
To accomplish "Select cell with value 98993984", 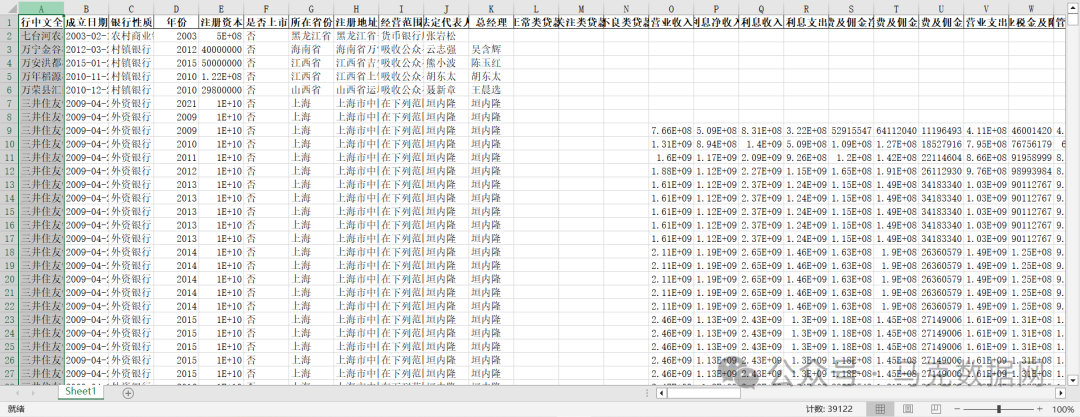I will (1031, 171).
